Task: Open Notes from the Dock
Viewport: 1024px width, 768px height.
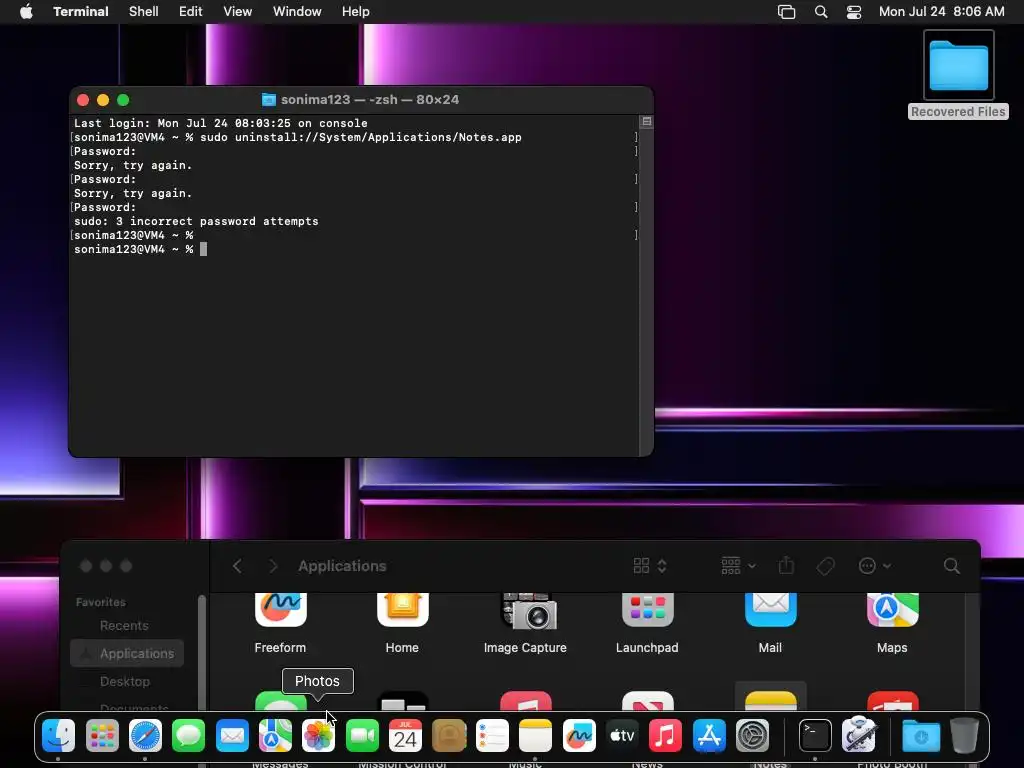Action: pyautogui.click(x=535, y=735)
